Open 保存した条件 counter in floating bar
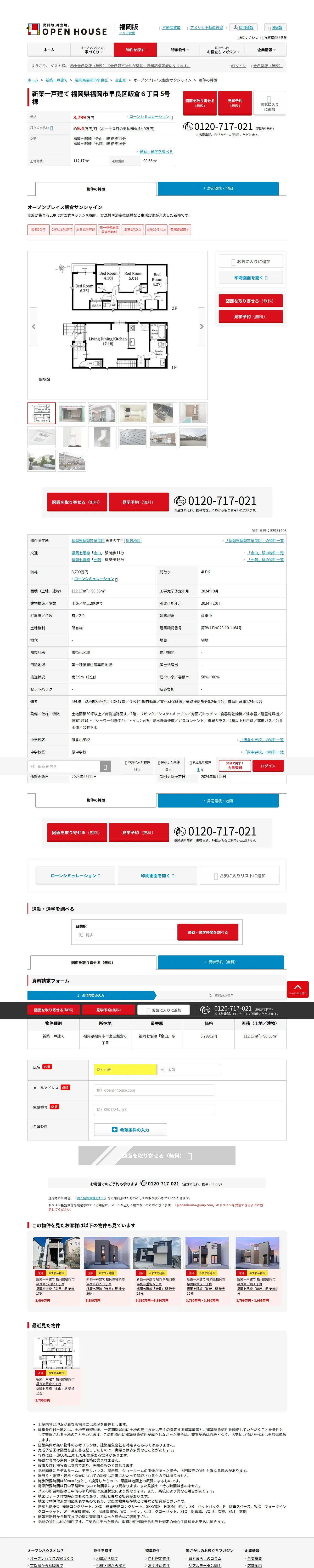 pos(169,766)
